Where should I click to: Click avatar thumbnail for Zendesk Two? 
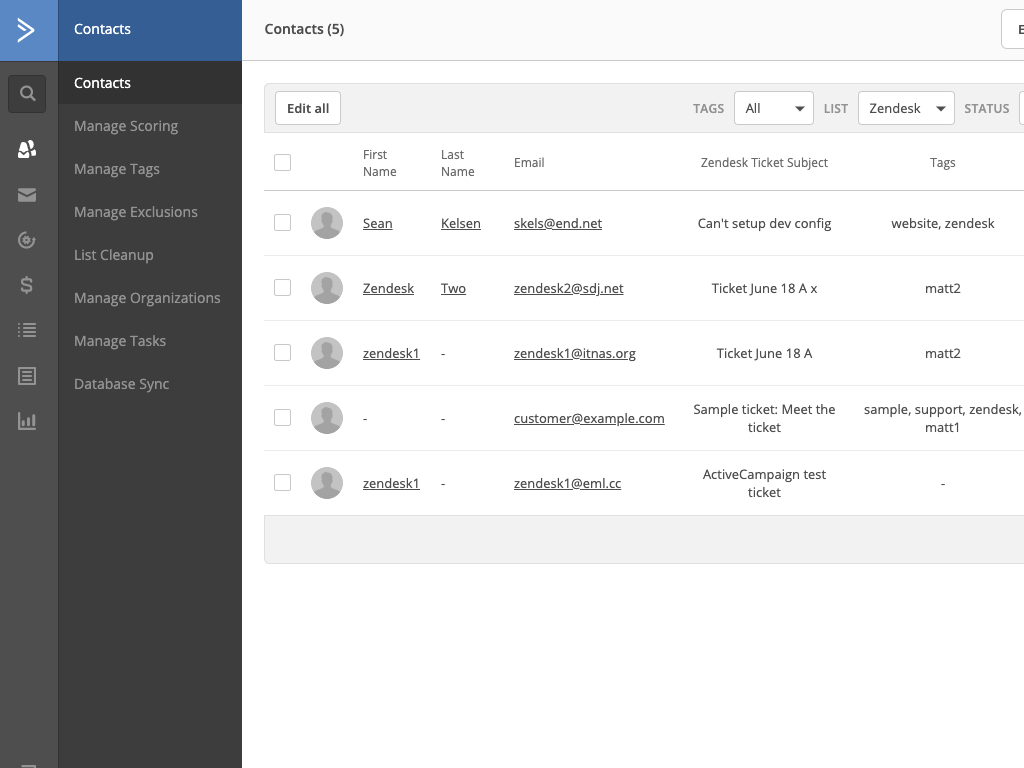[327, 288]
